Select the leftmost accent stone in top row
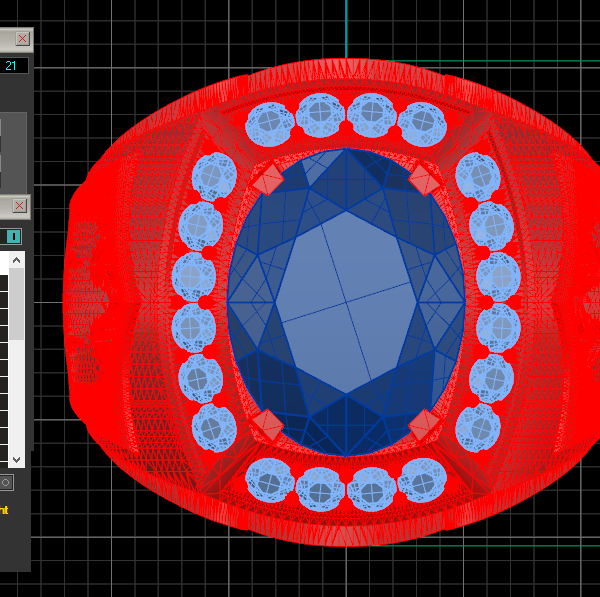The width and height of the screenshot is (600, 597). [269, 125]
